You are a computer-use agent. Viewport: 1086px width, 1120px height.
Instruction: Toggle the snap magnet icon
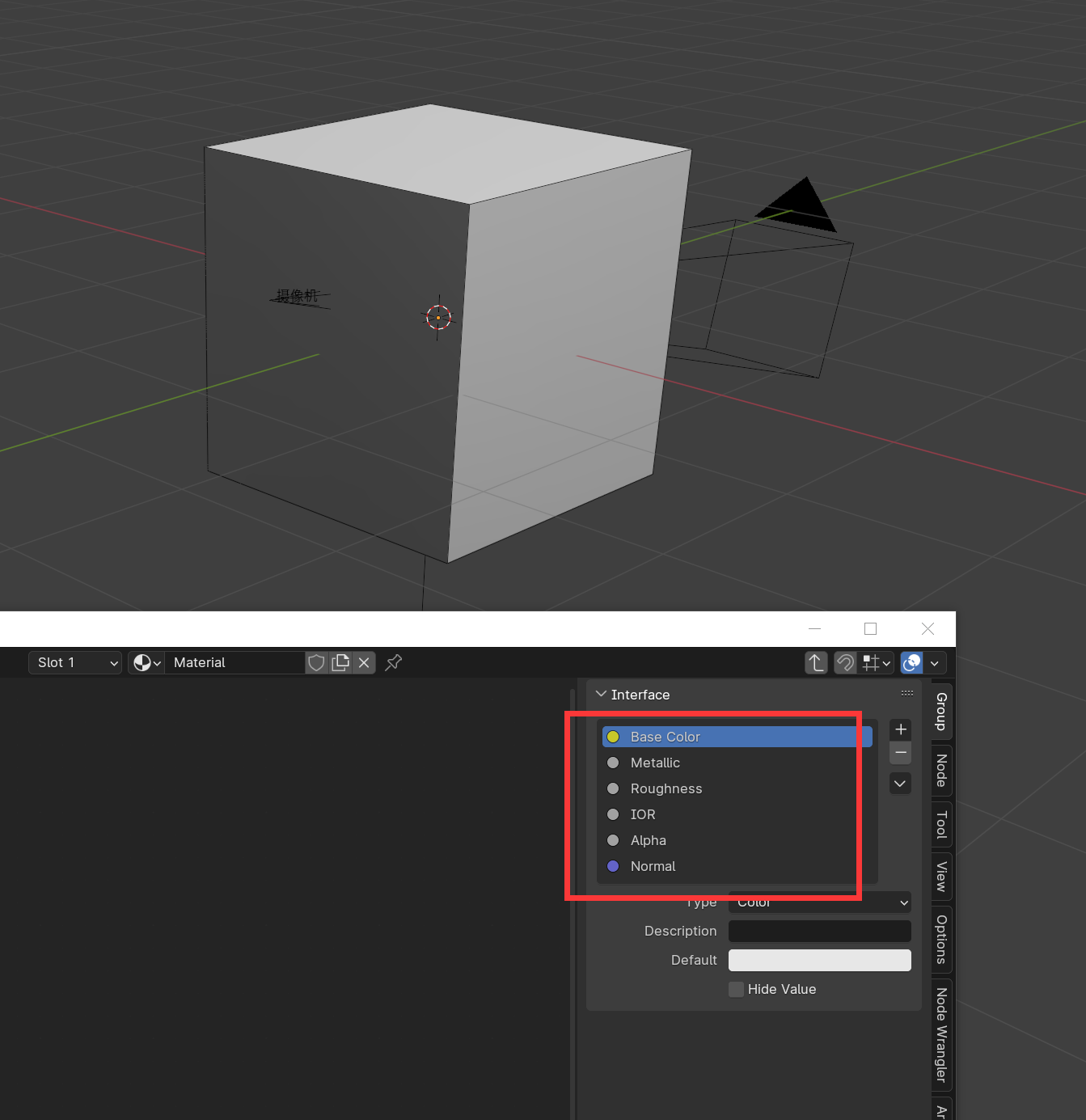845,663
